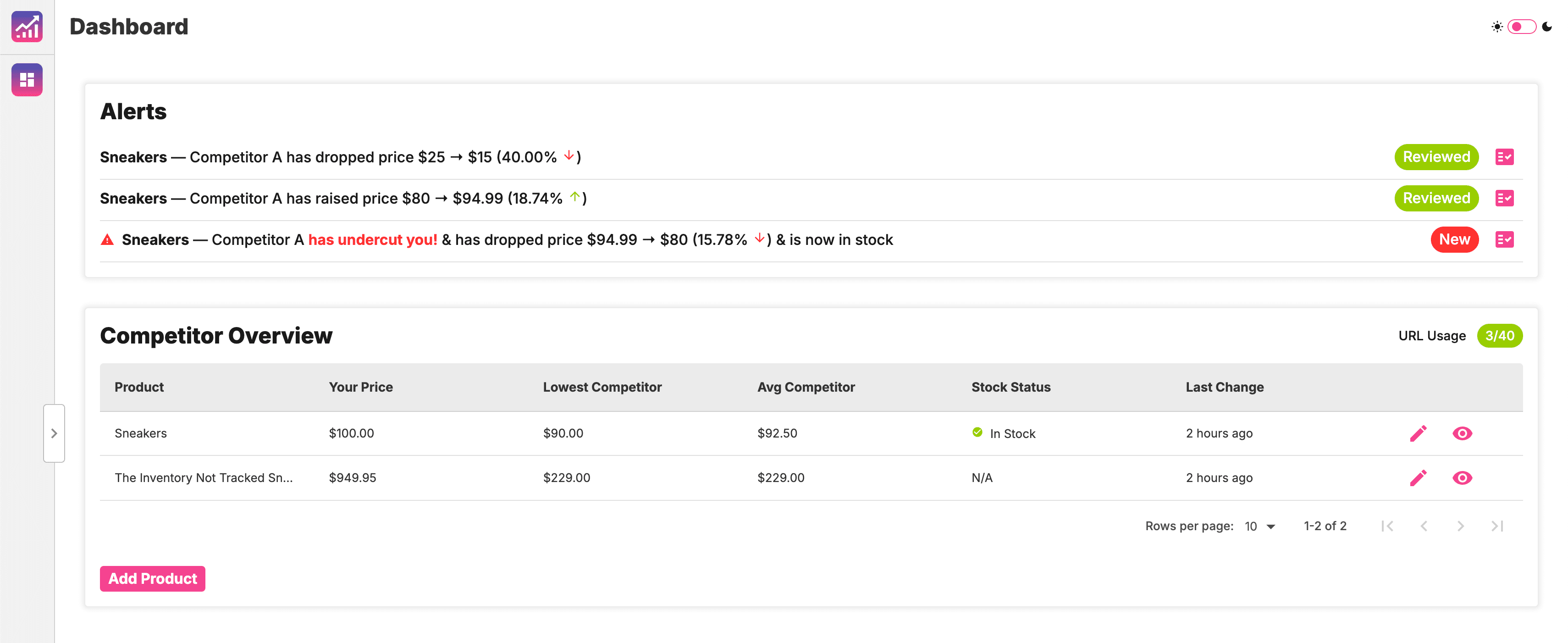Expand the collapsed sidebar chevron
Image resolution: width=1568 pixels, height=643 pixels.
pos(54,433)
